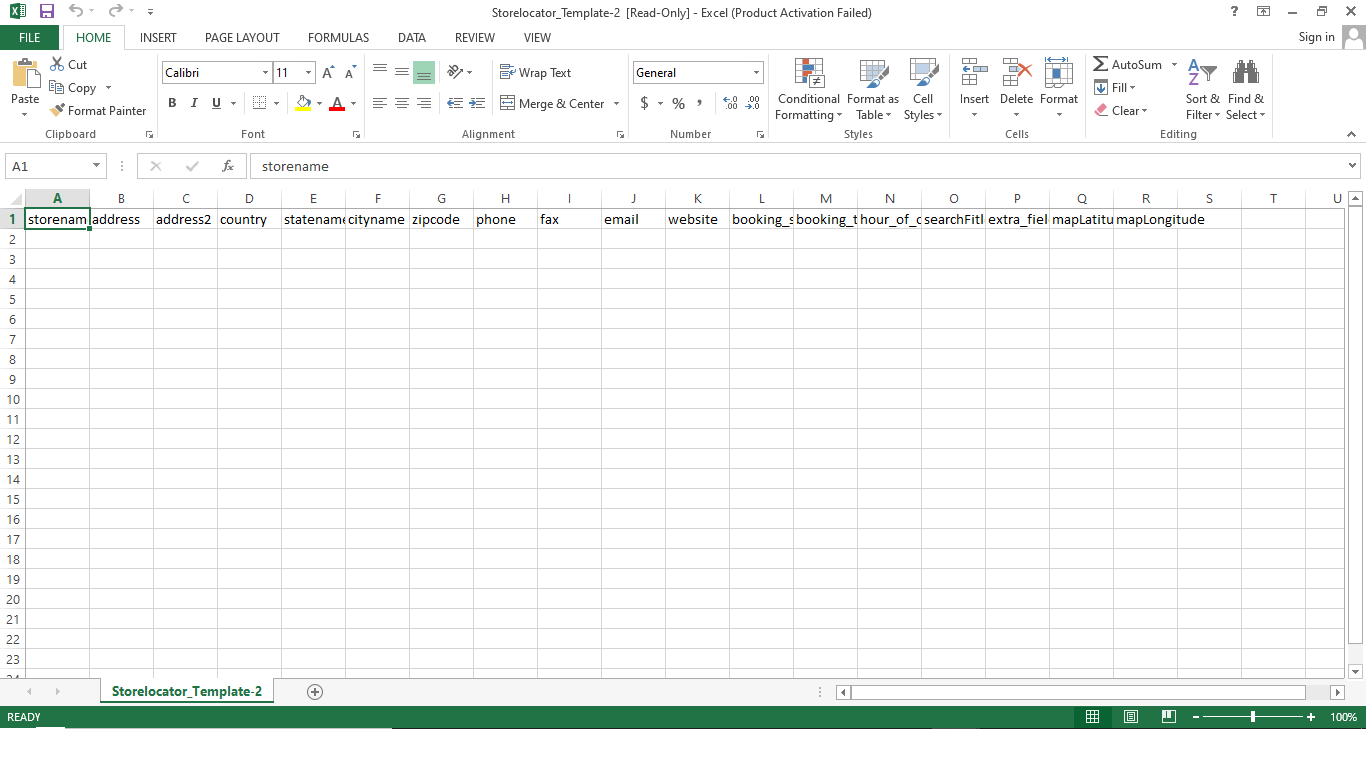The width and height of the screenshot is (1366, 768).
Task: Toggle Wrap Text for the cell
Action: tap(535, 73)
